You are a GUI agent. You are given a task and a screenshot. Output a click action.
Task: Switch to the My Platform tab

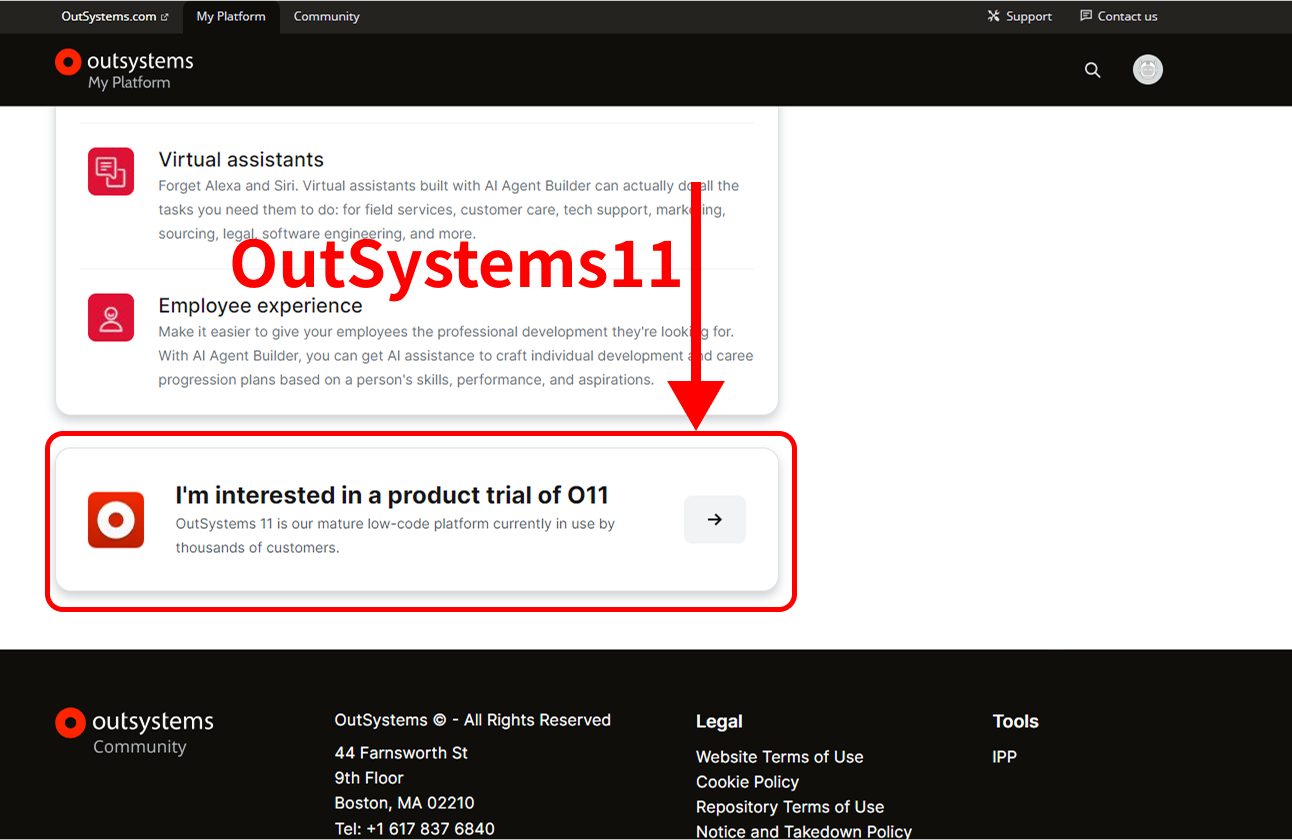tap(231, 17)
